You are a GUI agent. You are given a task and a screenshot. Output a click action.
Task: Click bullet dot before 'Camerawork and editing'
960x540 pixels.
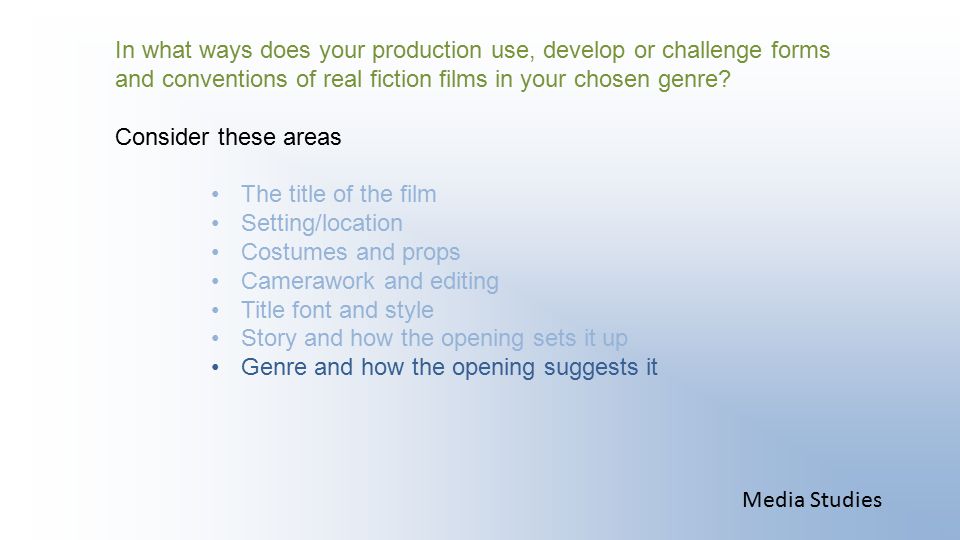point(215,282)
